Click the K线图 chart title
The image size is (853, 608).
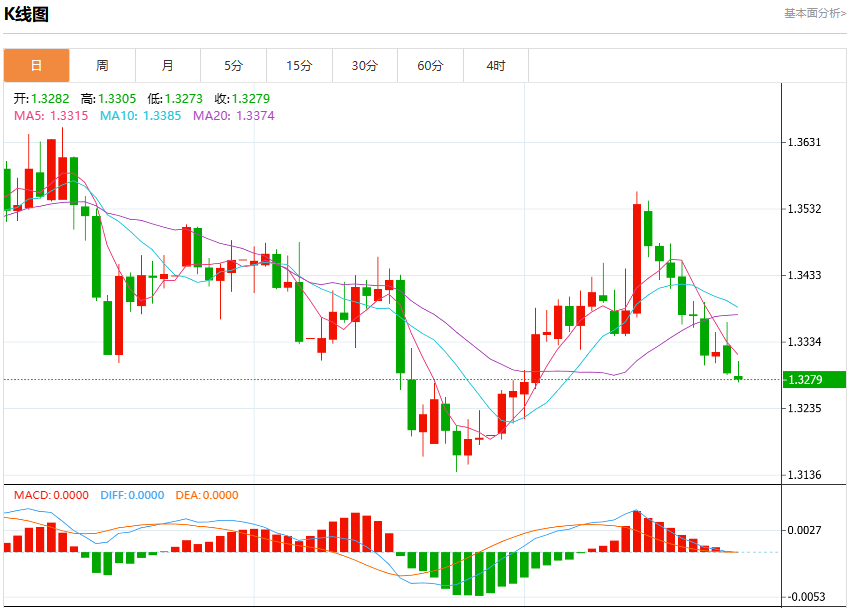pyautogui.click(x=26, y=14)
